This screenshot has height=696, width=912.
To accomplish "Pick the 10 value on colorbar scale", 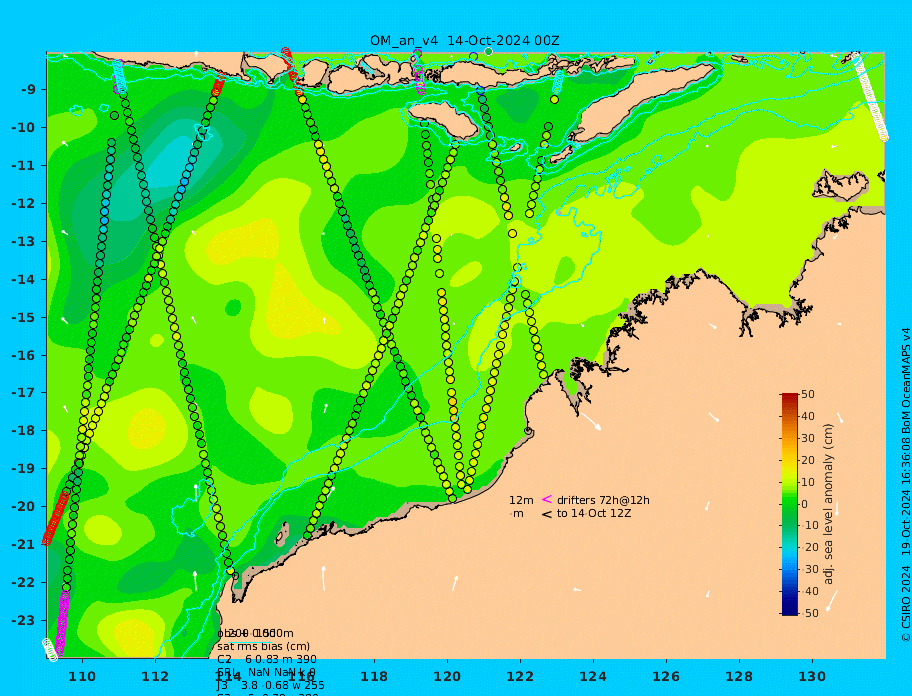I will (x=808, y=483).
